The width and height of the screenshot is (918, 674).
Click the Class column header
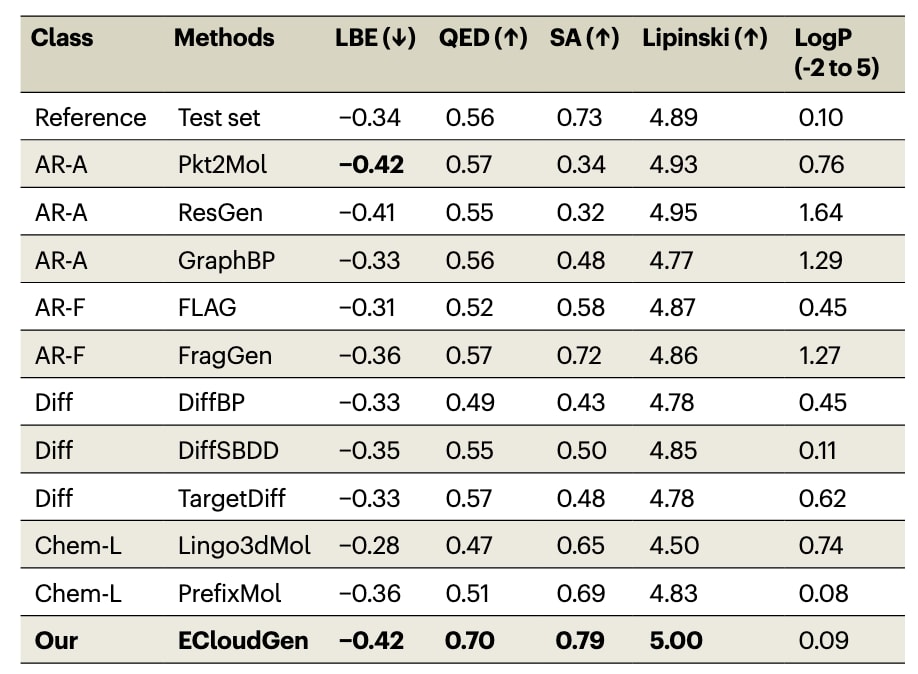(62, 38)
